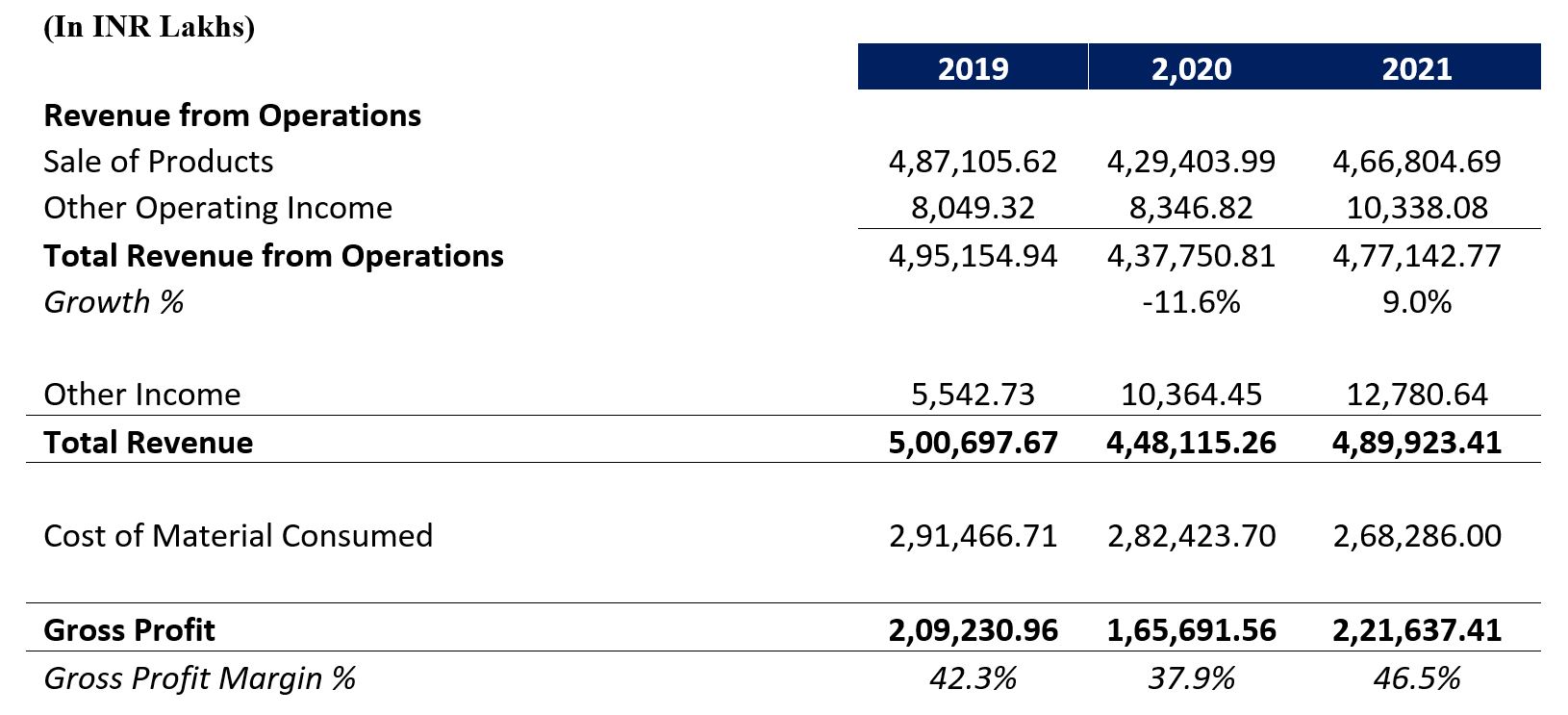Viewport: 1568px width, 715px height.
Task: Click the 2021 column header
Action: (x=1416, y=68)
